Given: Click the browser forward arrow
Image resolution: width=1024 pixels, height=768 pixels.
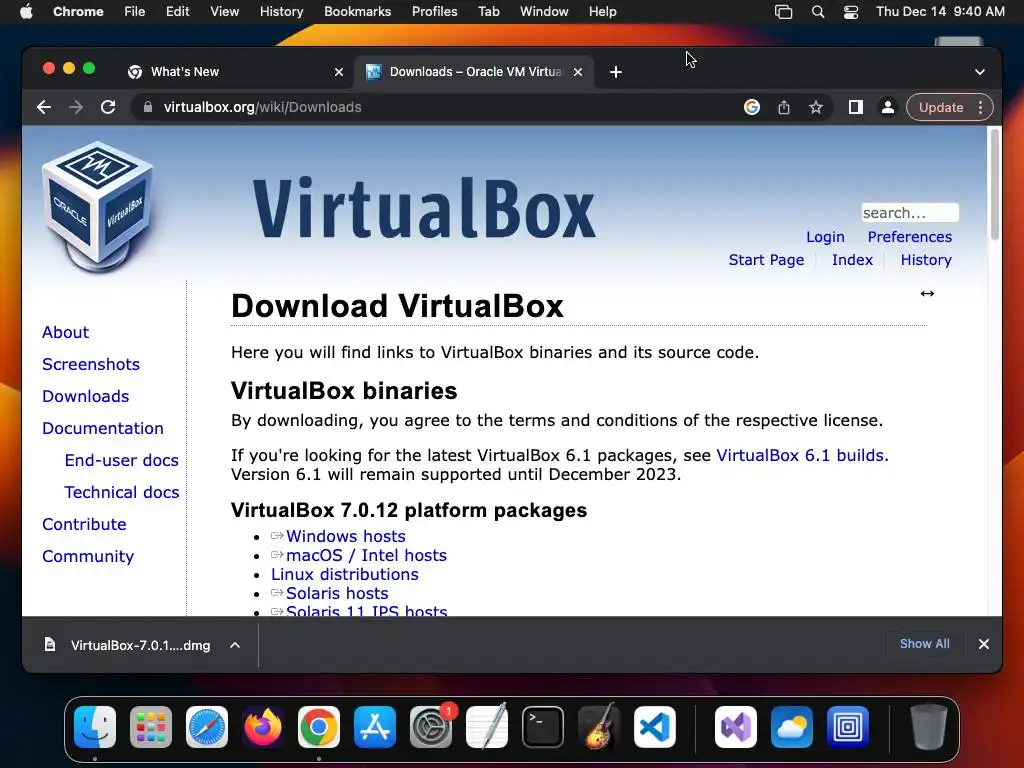Looking at the screenshot, I should pyautogui.click(x=76, y=107).
